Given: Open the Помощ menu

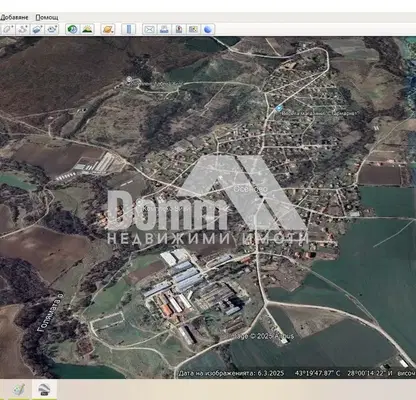Looking at the screenshot, I should coord(47,17).
